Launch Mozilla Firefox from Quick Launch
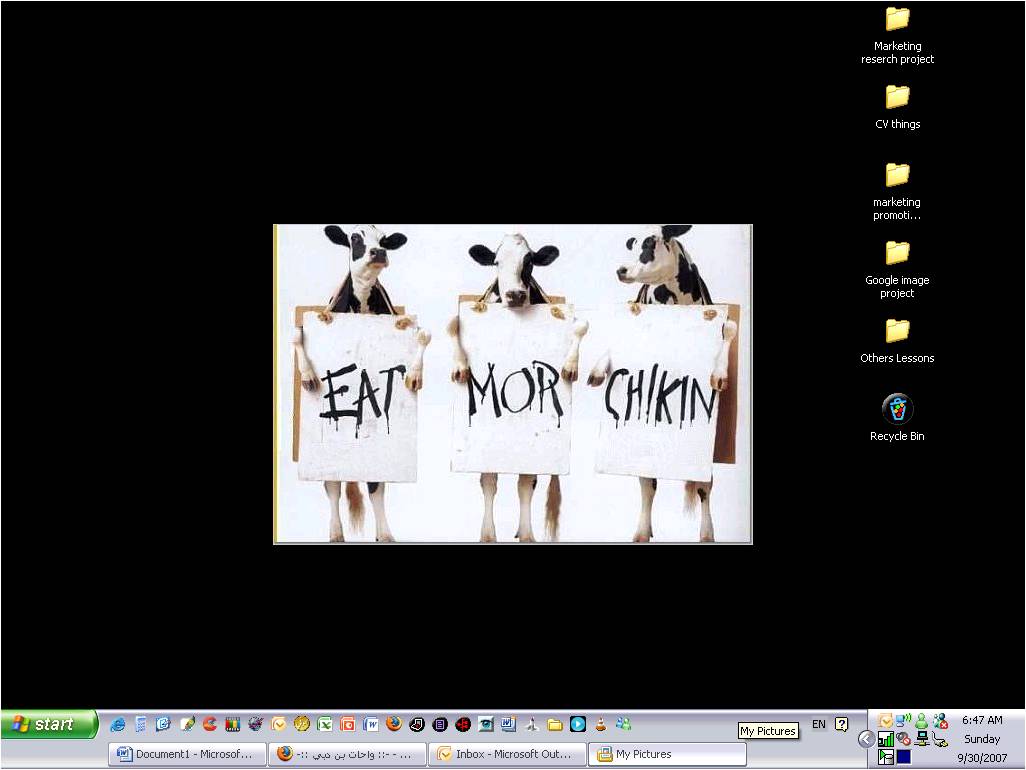 click(394, 724)
